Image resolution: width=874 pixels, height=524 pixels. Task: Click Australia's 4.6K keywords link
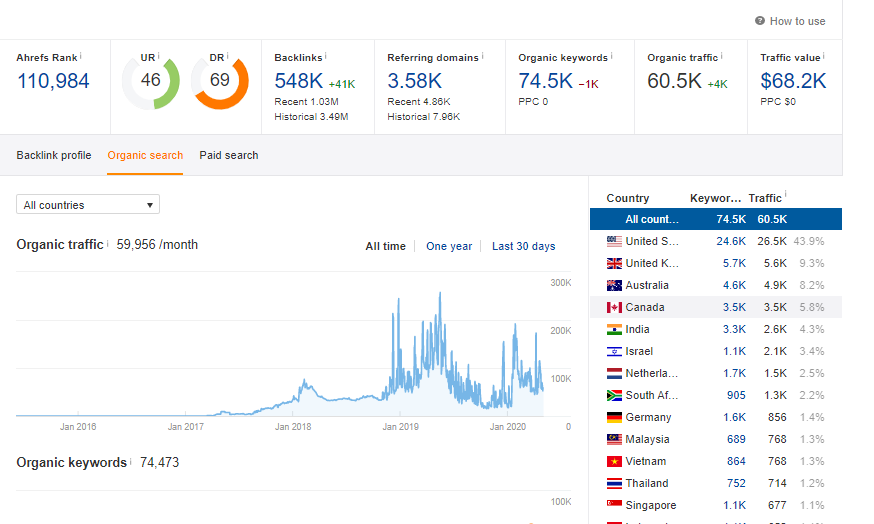coord(734,285)
